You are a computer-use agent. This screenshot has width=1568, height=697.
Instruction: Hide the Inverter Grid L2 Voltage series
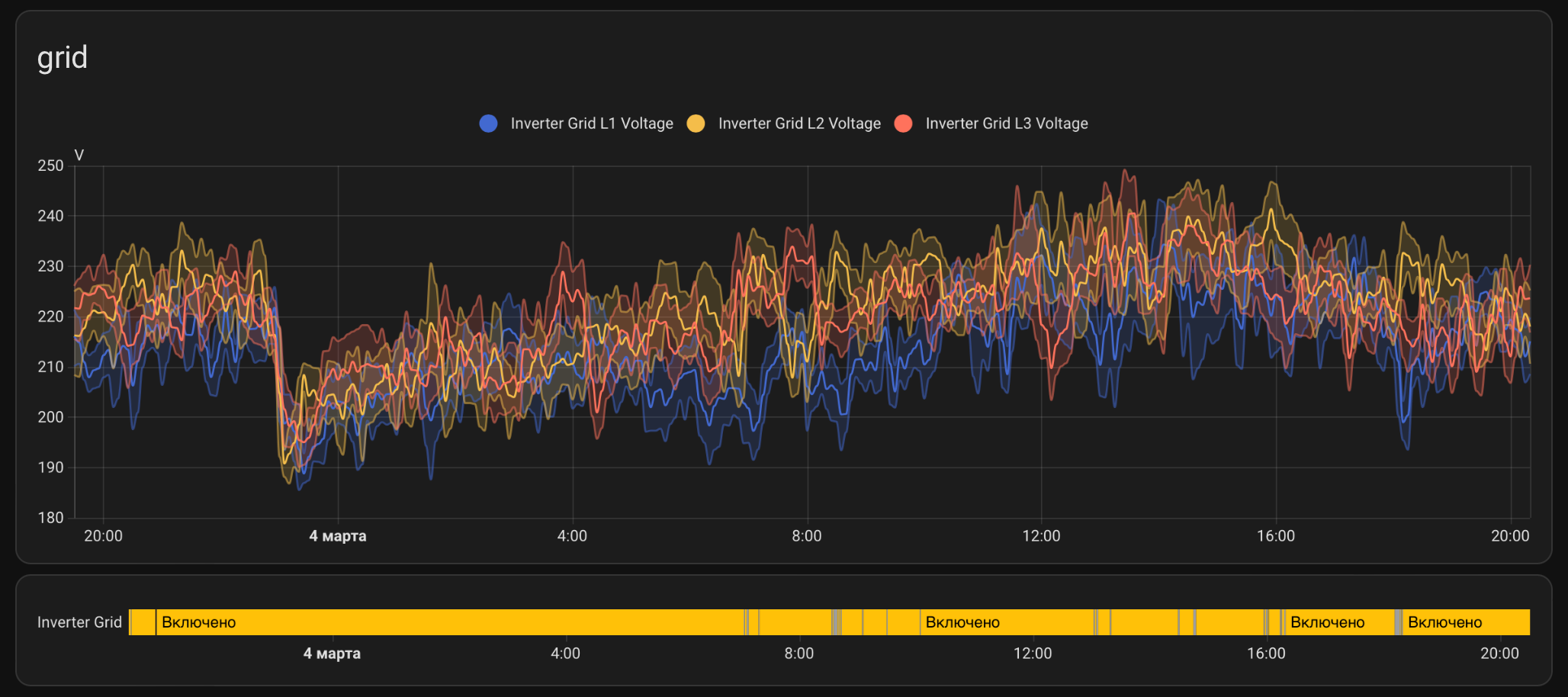pyautogui.click(x=799, y=124)
